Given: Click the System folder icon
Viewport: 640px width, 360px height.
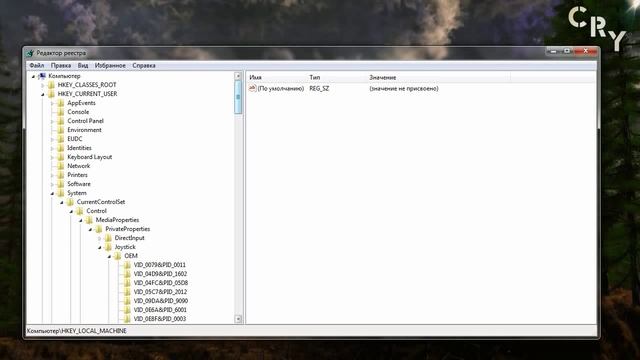Looking at the screenshot, I should click(x=61, y=193).
